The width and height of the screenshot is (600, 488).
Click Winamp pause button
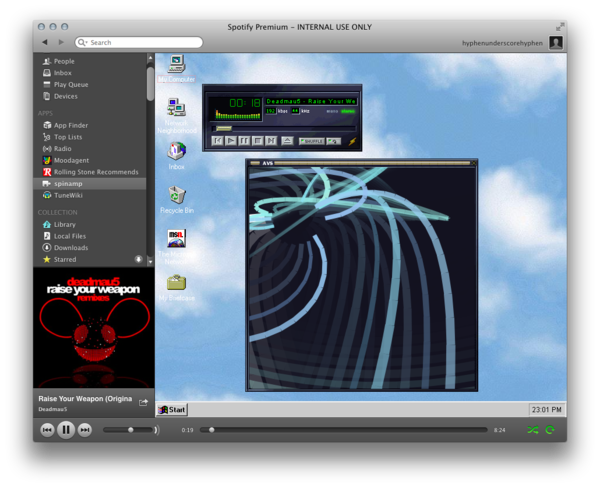(244, 141)
